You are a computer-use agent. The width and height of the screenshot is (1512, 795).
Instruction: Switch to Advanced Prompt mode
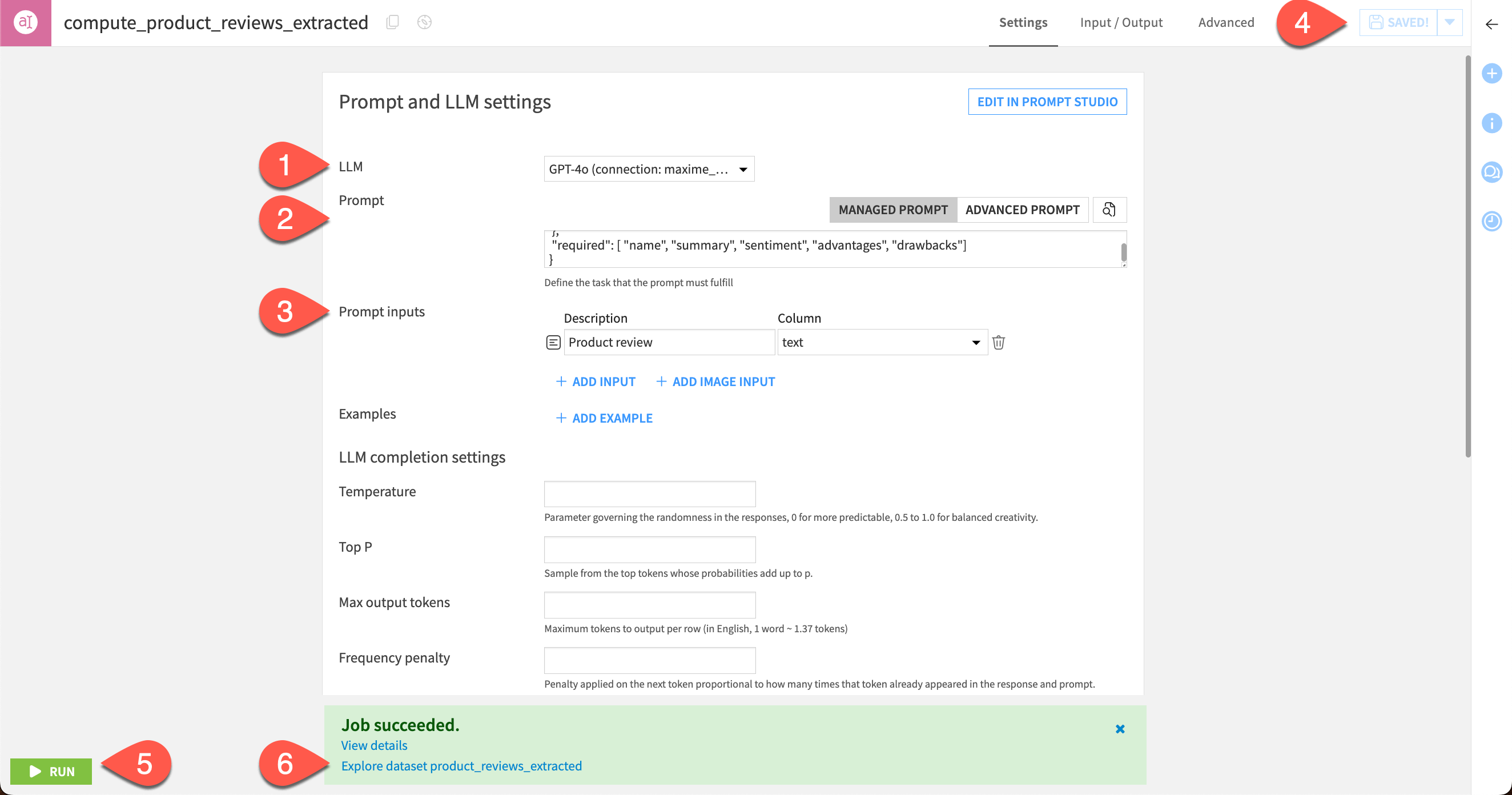coord(1022,210)
